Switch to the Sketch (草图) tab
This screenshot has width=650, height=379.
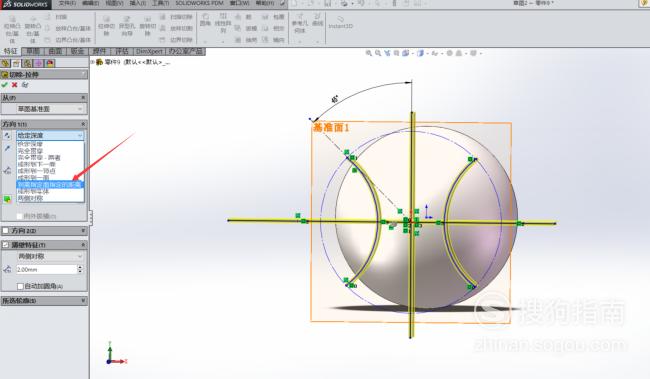(33, 51)
